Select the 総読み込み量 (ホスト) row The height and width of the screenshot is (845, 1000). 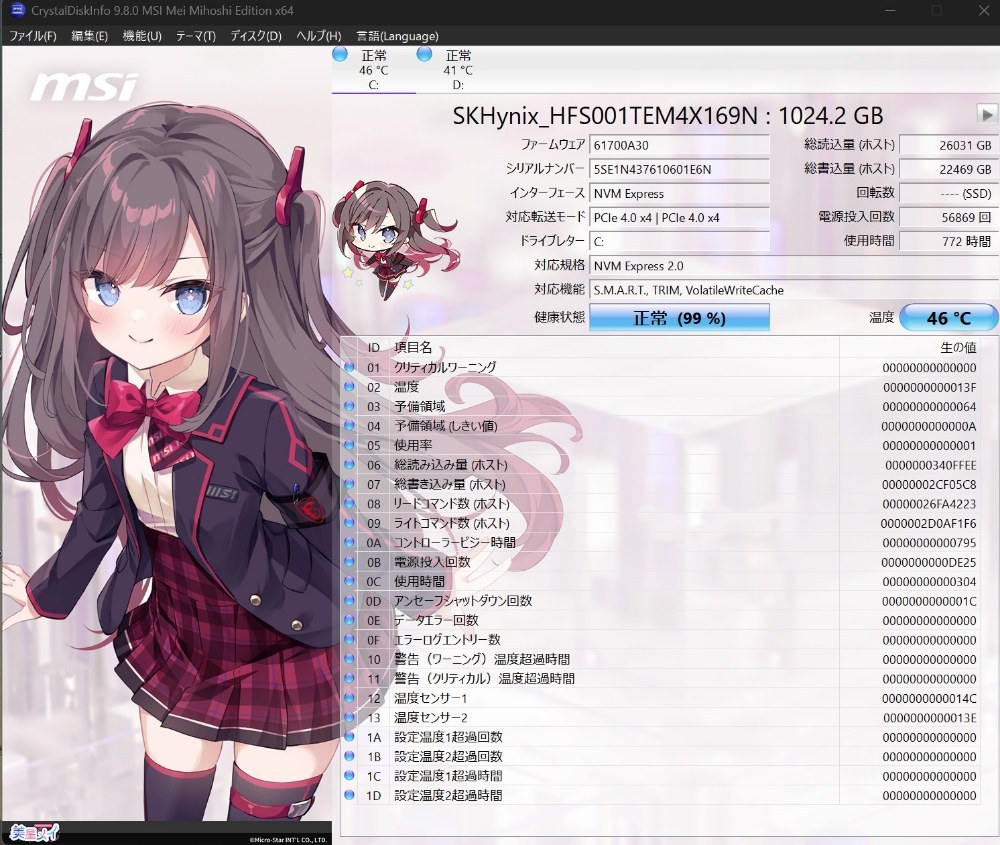tap(661, 465)
